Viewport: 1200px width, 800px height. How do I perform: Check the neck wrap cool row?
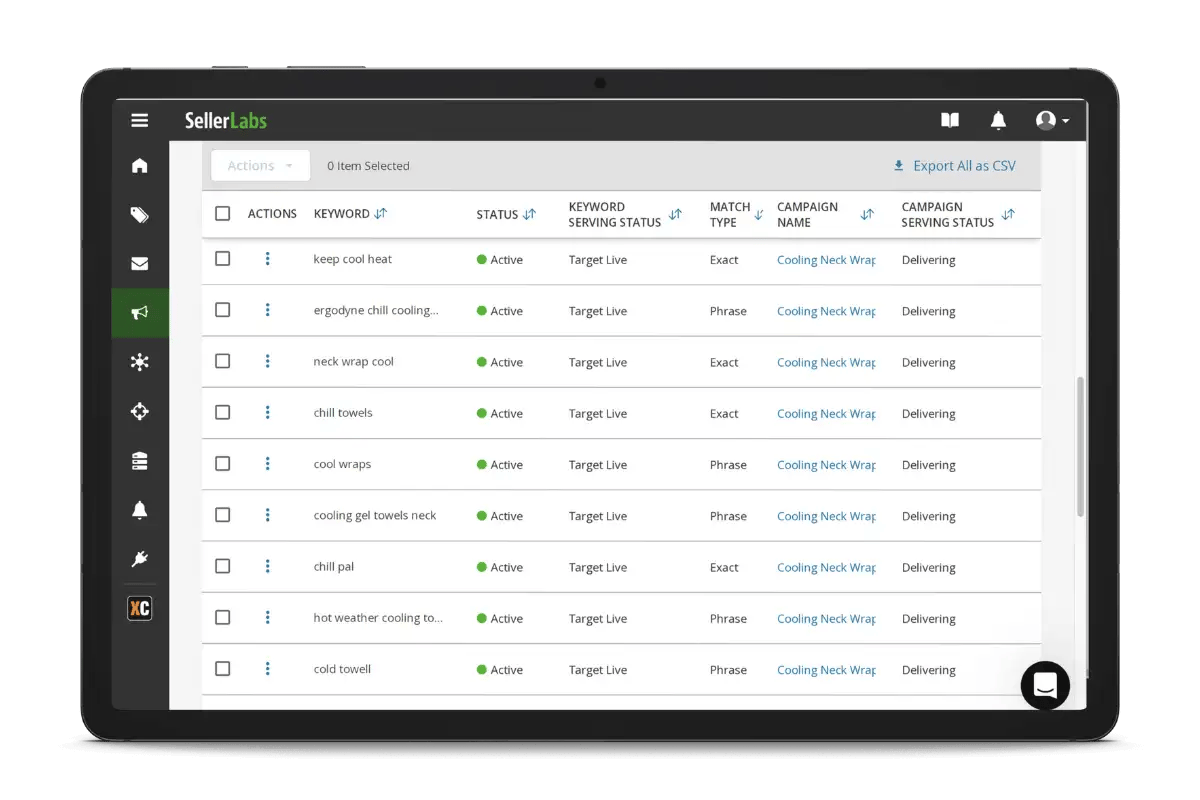point(223,361)
